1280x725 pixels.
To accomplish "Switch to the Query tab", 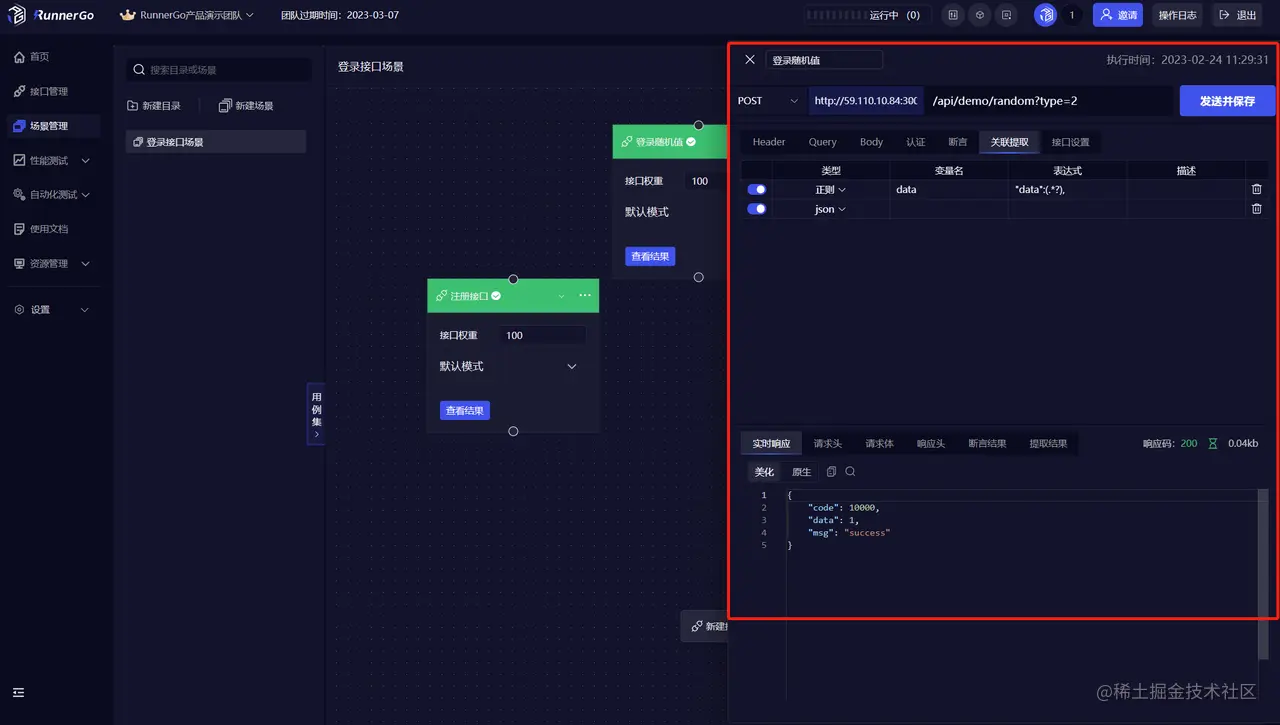I will [823, 142].
